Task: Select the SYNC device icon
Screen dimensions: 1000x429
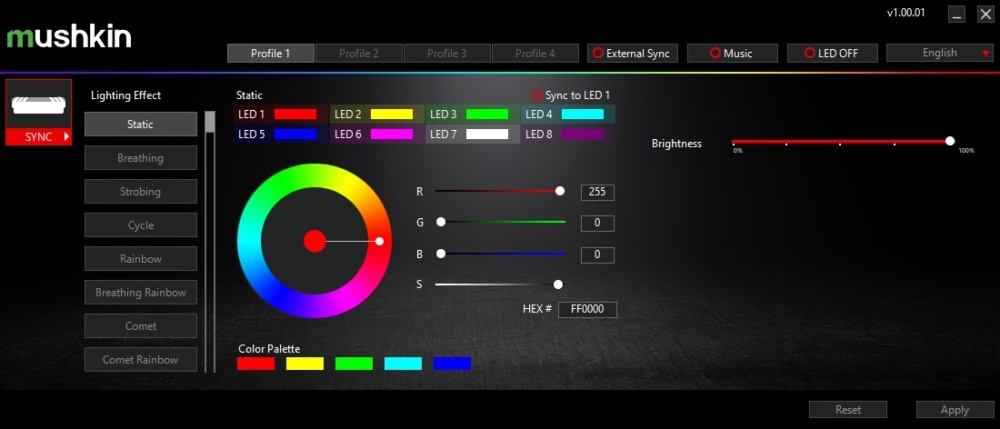Action: (x=38, y=104)
